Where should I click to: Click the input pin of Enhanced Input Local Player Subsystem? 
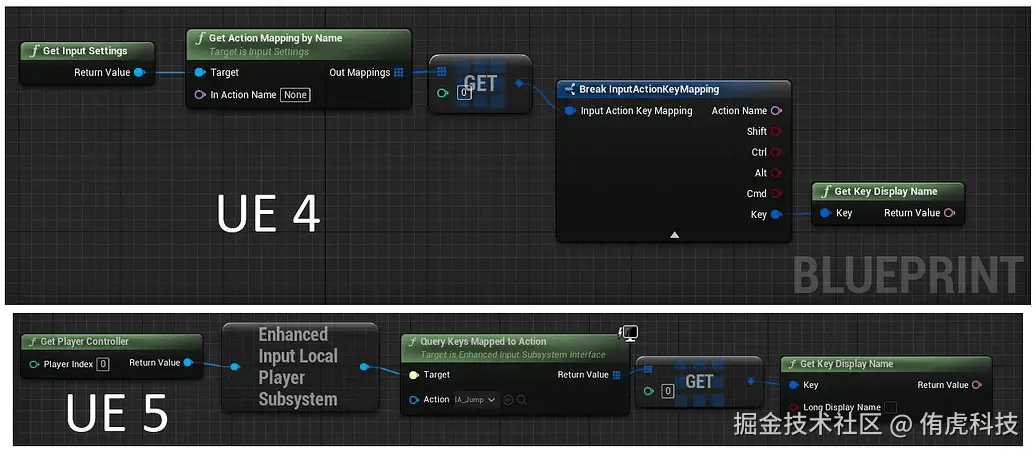click(x=236, y=367)
